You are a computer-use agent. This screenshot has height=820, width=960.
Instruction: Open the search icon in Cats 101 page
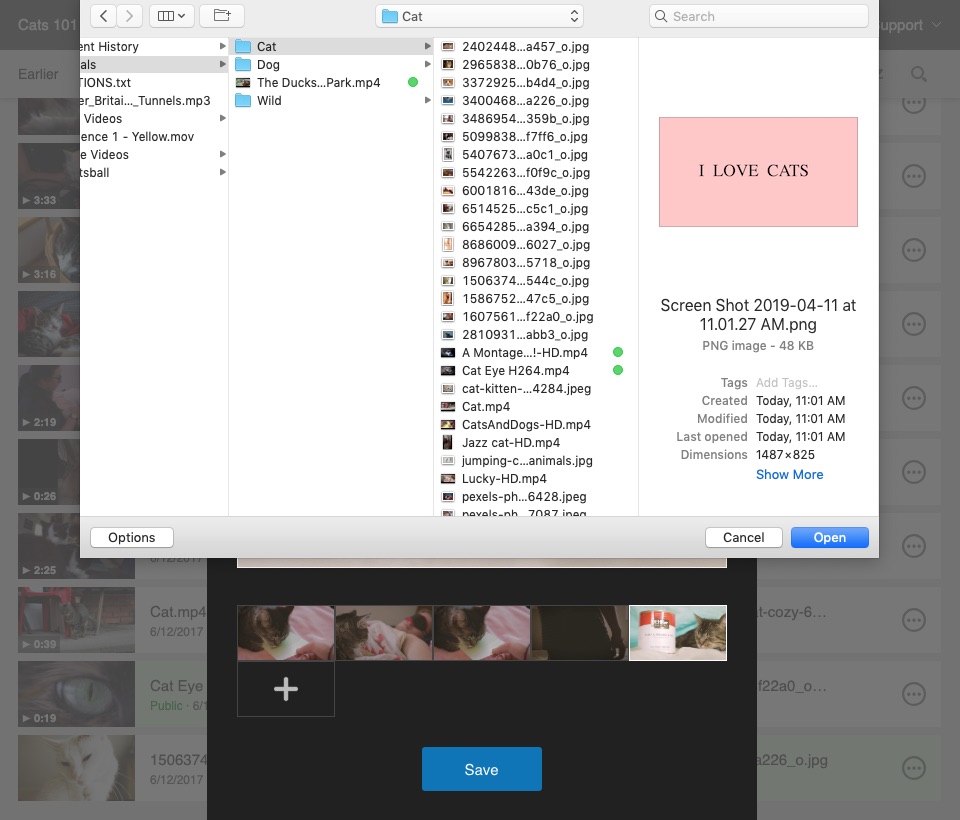pos(918,74)
